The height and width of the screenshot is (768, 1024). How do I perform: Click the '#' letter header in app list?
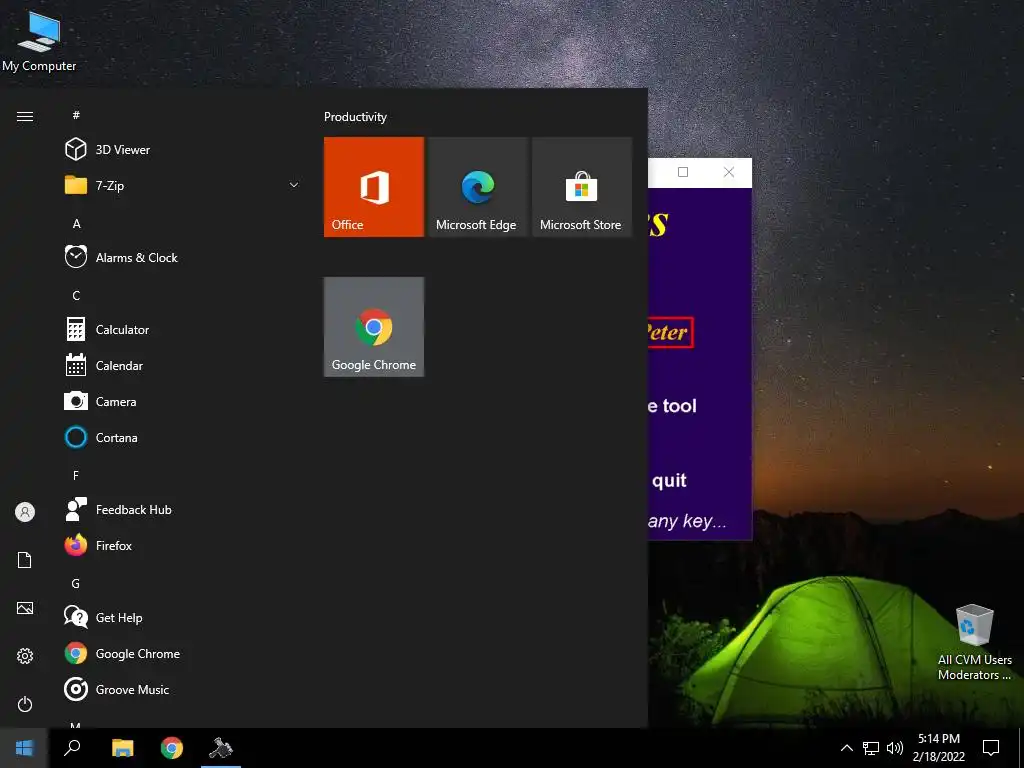(76, 115)
